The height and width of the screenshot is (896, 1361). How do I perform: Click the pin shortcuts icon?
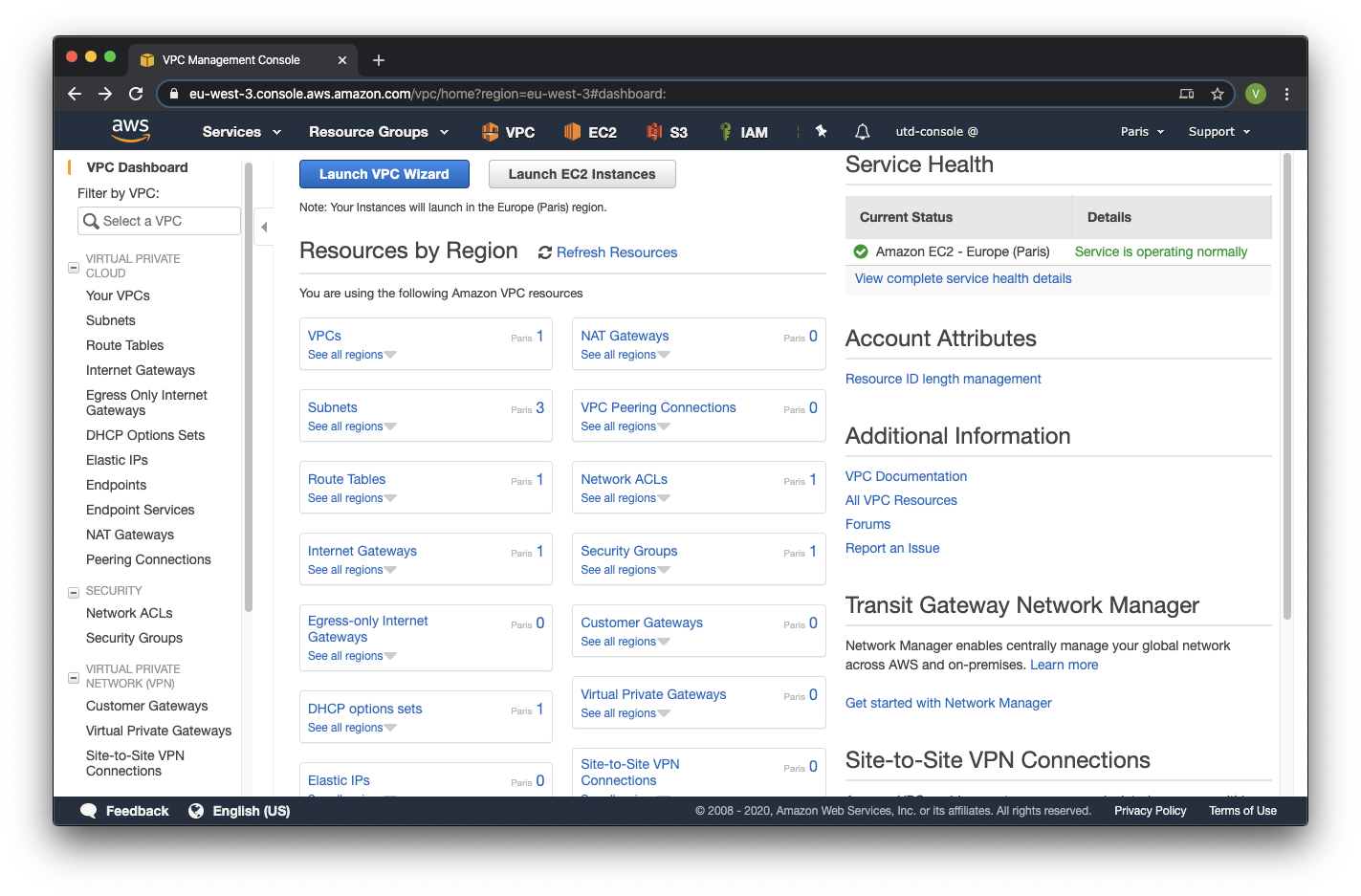[821, 131]
